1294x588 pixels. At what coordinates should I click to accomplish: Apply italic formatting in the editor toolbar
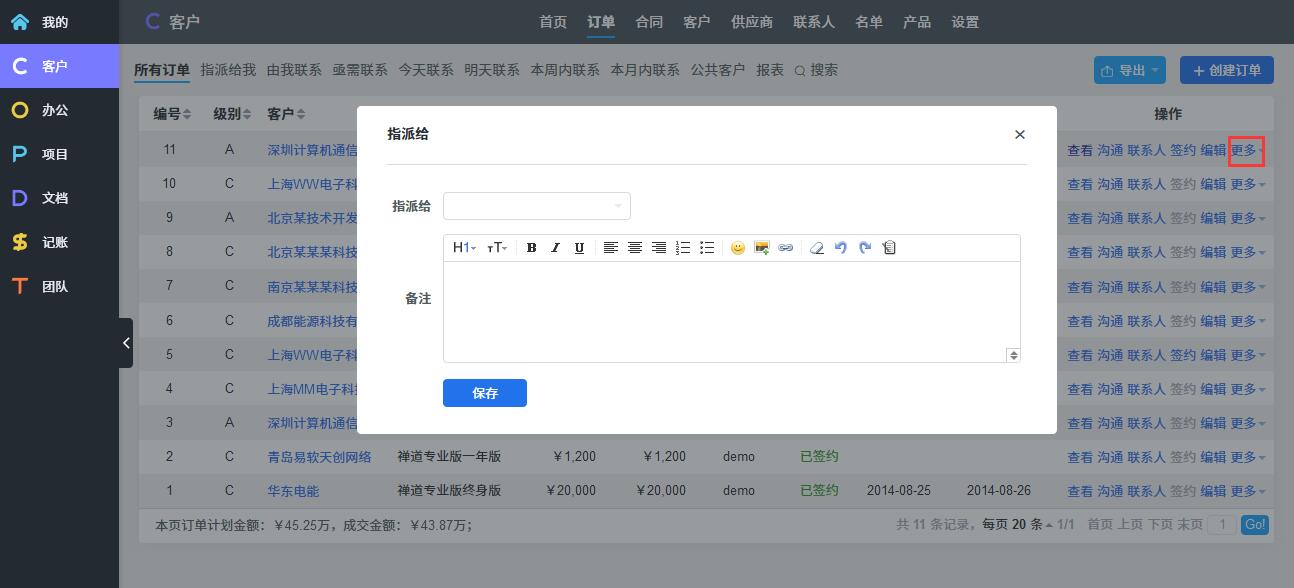pos(555,248)
